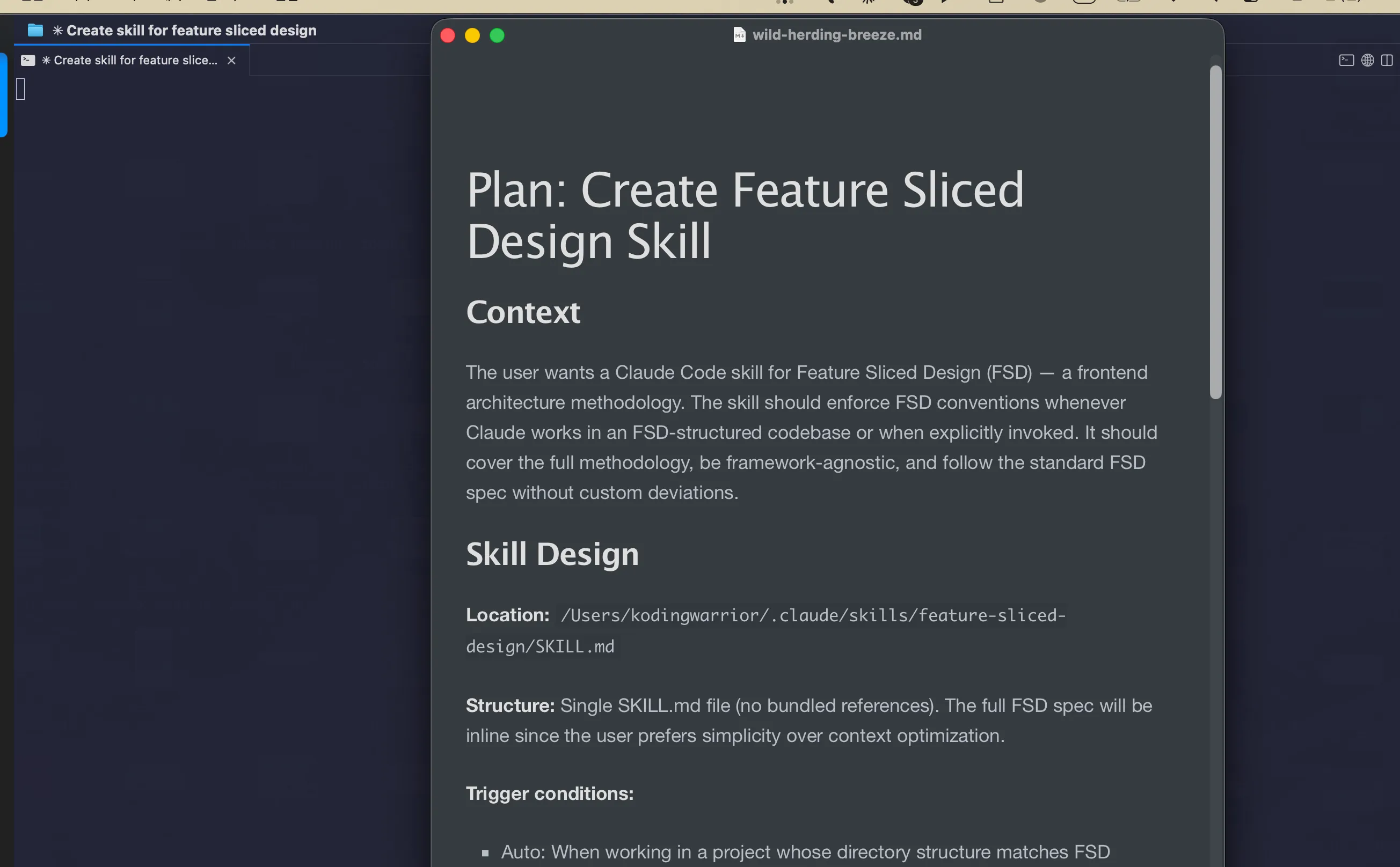Close the markdown preview with red button

(448, 35)
